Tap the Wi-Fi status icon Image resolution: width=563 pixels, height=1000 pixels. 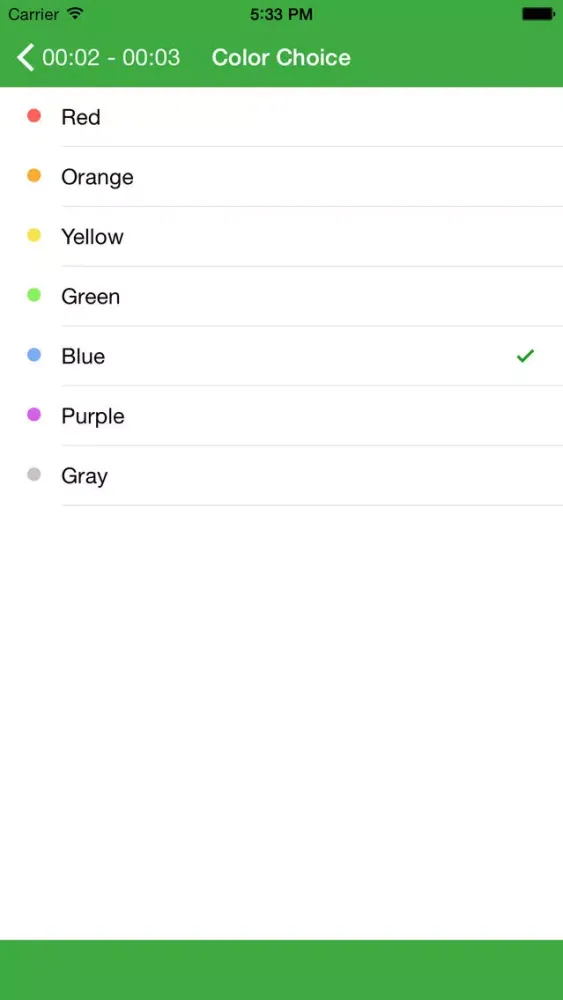[x=75, y=13]
